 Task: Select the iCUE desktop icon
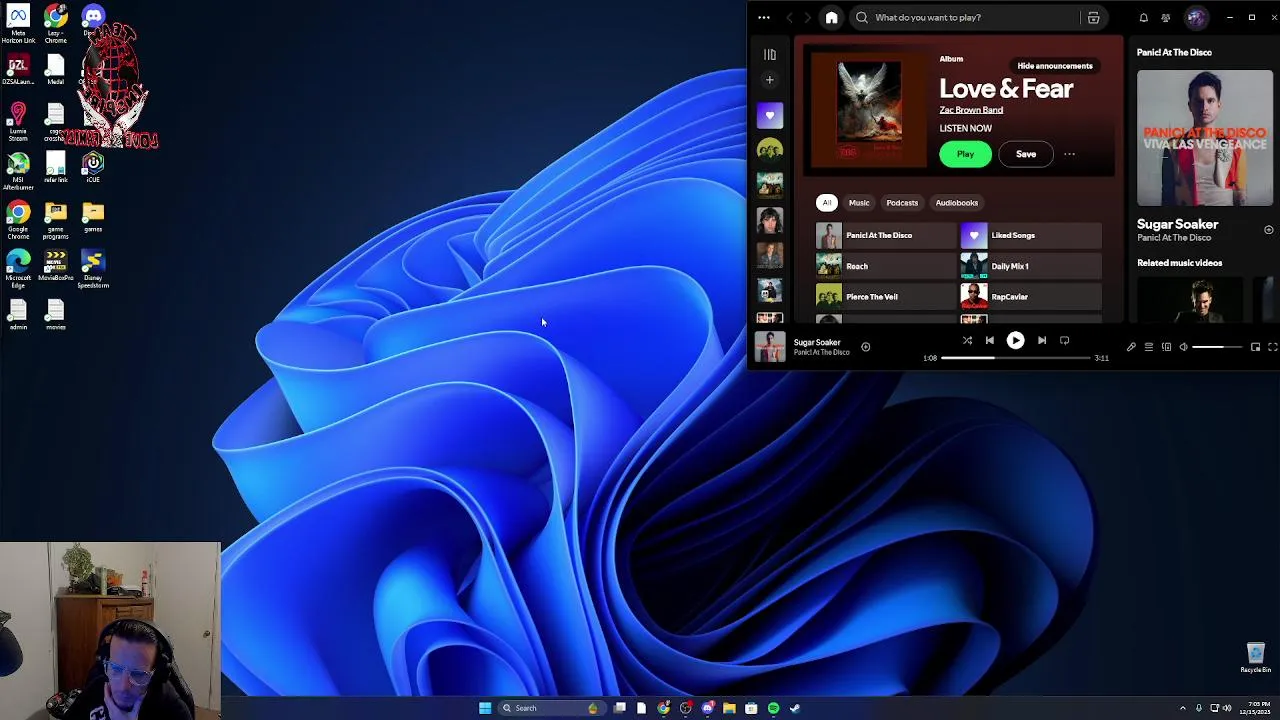[x=93, y=167]
